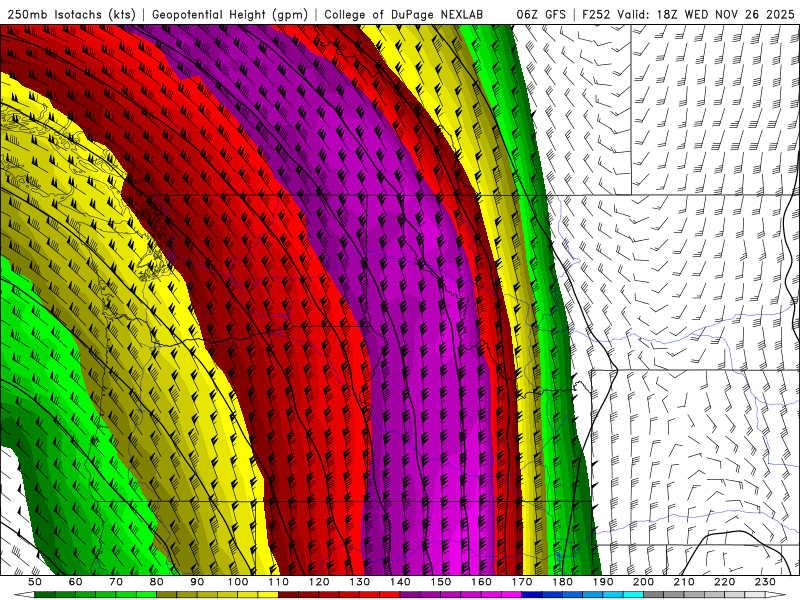Screen dimensions: 800x600
Task: Select the 140 kt colorbar label
Action: click(400, 582)
